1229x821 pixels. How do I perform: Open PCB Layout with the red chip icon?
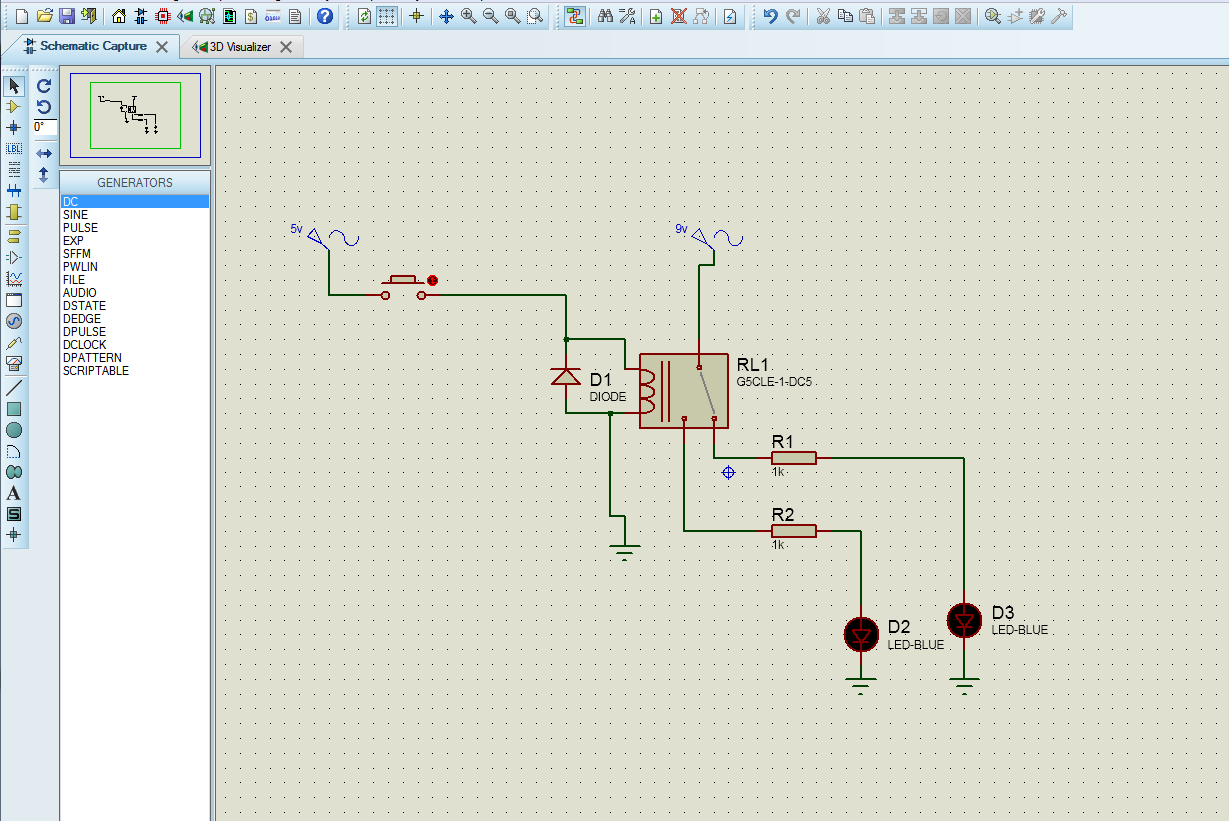click(163, 16)
